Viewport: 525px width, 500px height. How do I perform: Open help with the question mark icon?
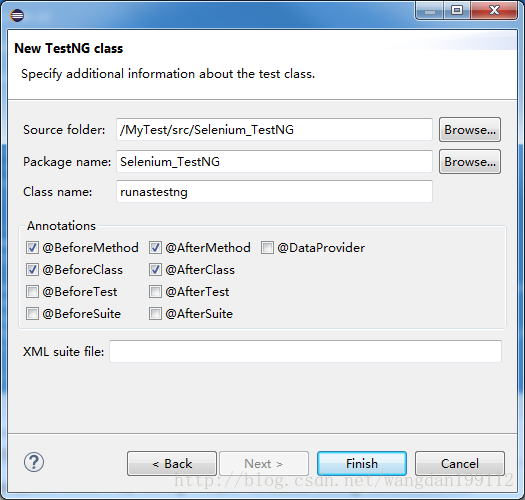pyautogui.click(x=34, y=462)
